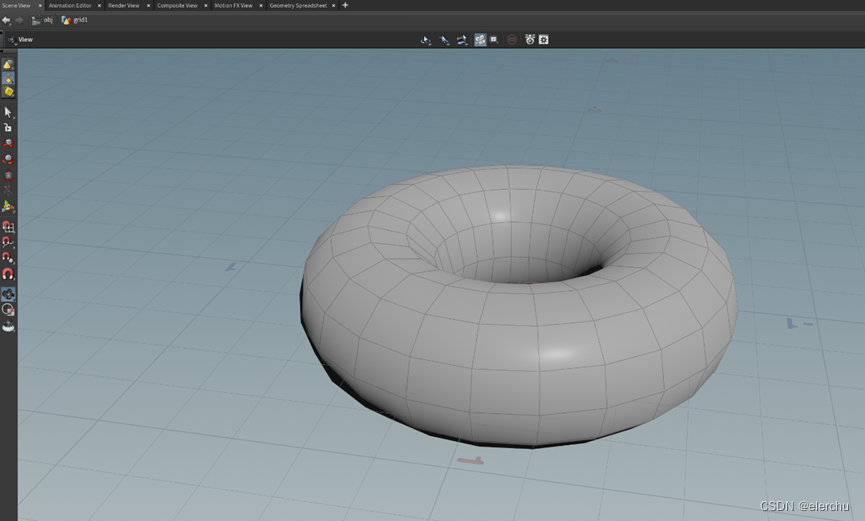Expand the first arrow-icon dropdown in viewport toolbar
865x521 pixels.
(x=426, y=40)
